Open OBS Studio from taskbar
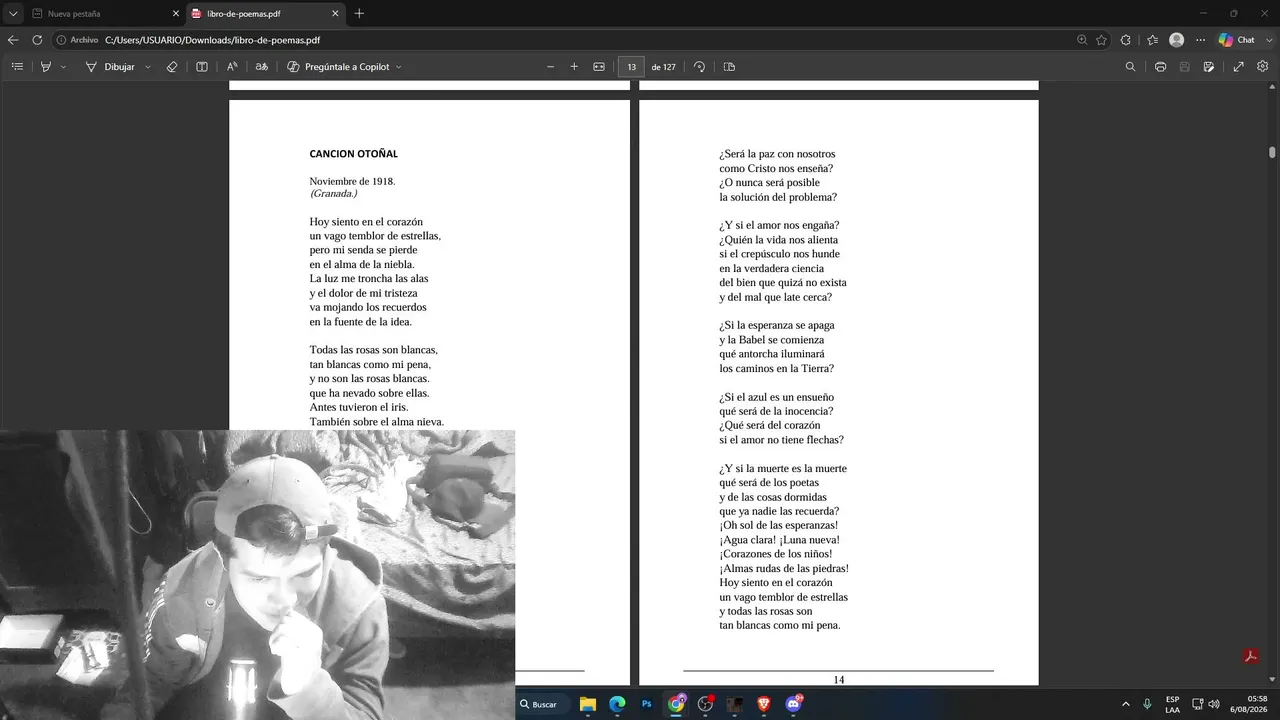This screenshot has width=1280, height=720. (x=706, y=704)
